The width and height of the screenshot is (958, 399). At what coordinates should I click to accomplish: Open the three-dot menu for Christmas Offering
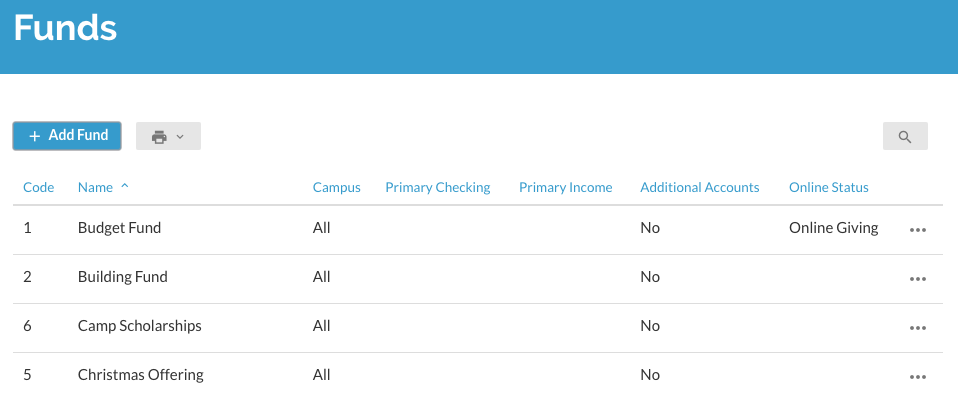point(918,376)
